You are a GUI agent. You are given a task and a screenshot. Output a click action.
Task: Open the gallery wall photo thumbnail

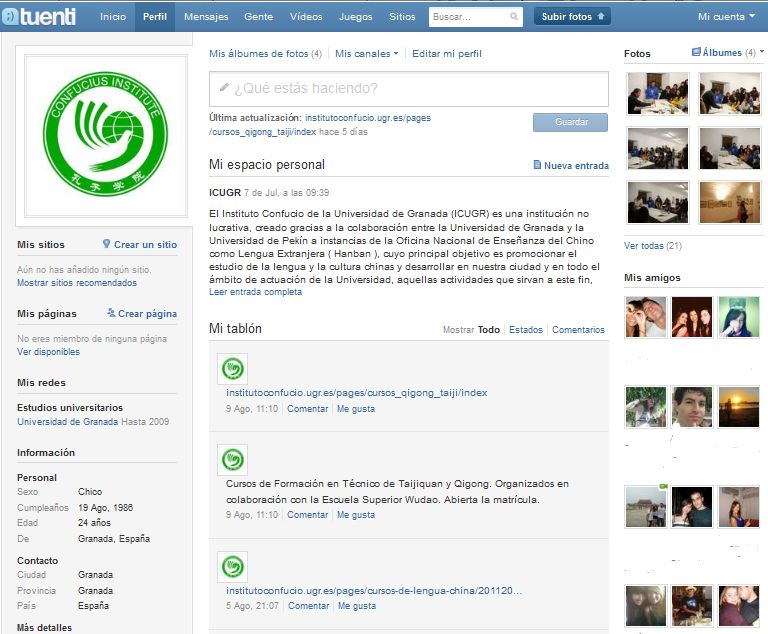pos(730,202)
